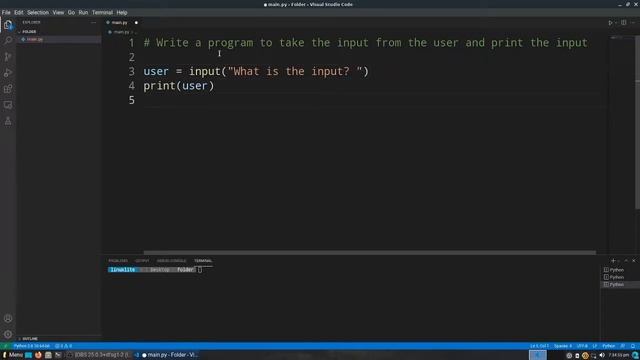Open the Manage gear in the activity bar
The height and width of the screenshot is (360, 640).
tap(8, 334)
